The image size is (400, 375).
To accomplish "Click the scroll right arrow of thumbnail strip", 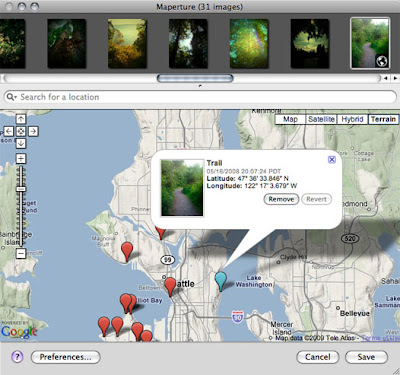I will click(395, 78).
